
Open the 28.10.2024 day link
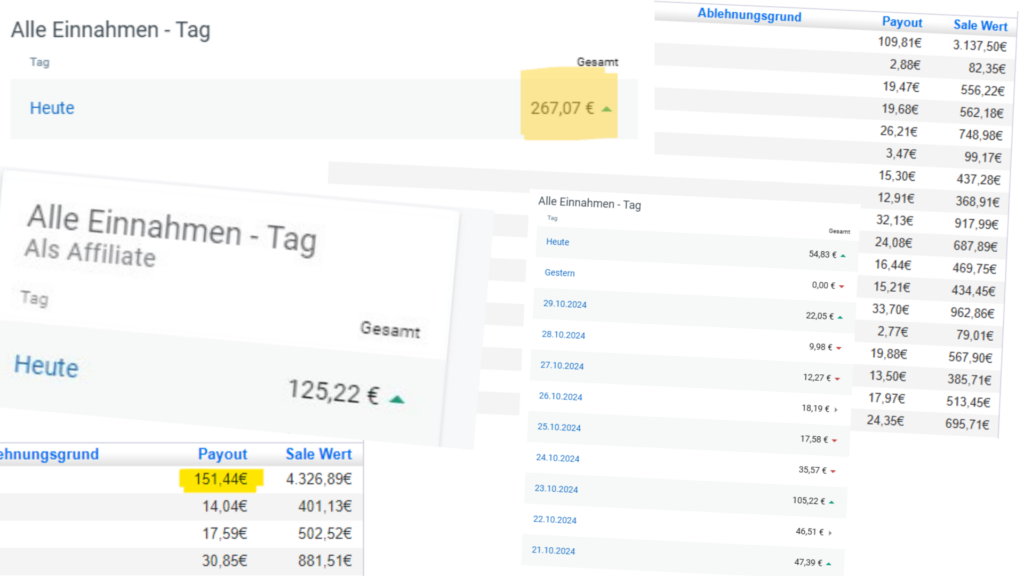click(x=563, y=335)
